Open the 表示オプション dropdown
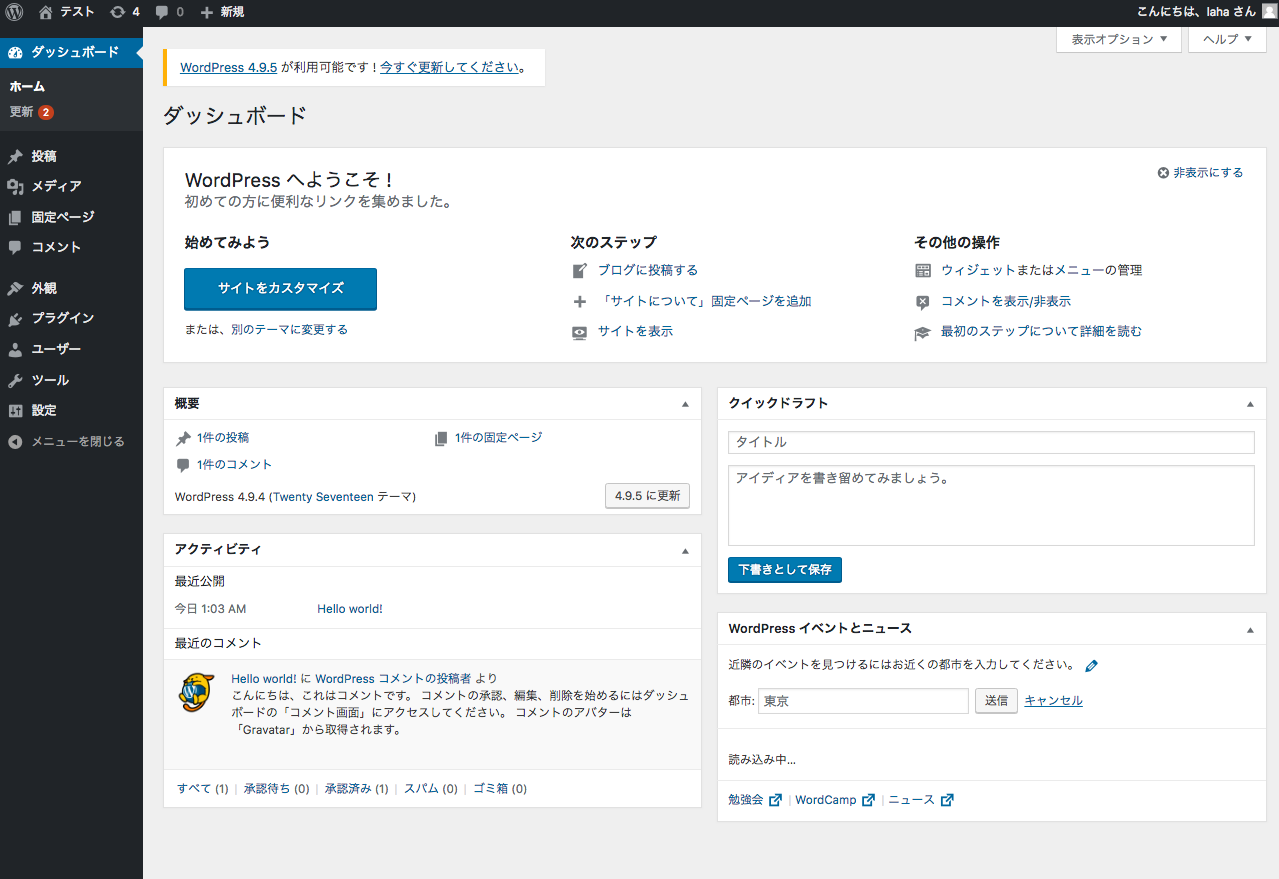Image resolution: width=1279 pixels, height=879 pixels. [x=1119, y=40]
